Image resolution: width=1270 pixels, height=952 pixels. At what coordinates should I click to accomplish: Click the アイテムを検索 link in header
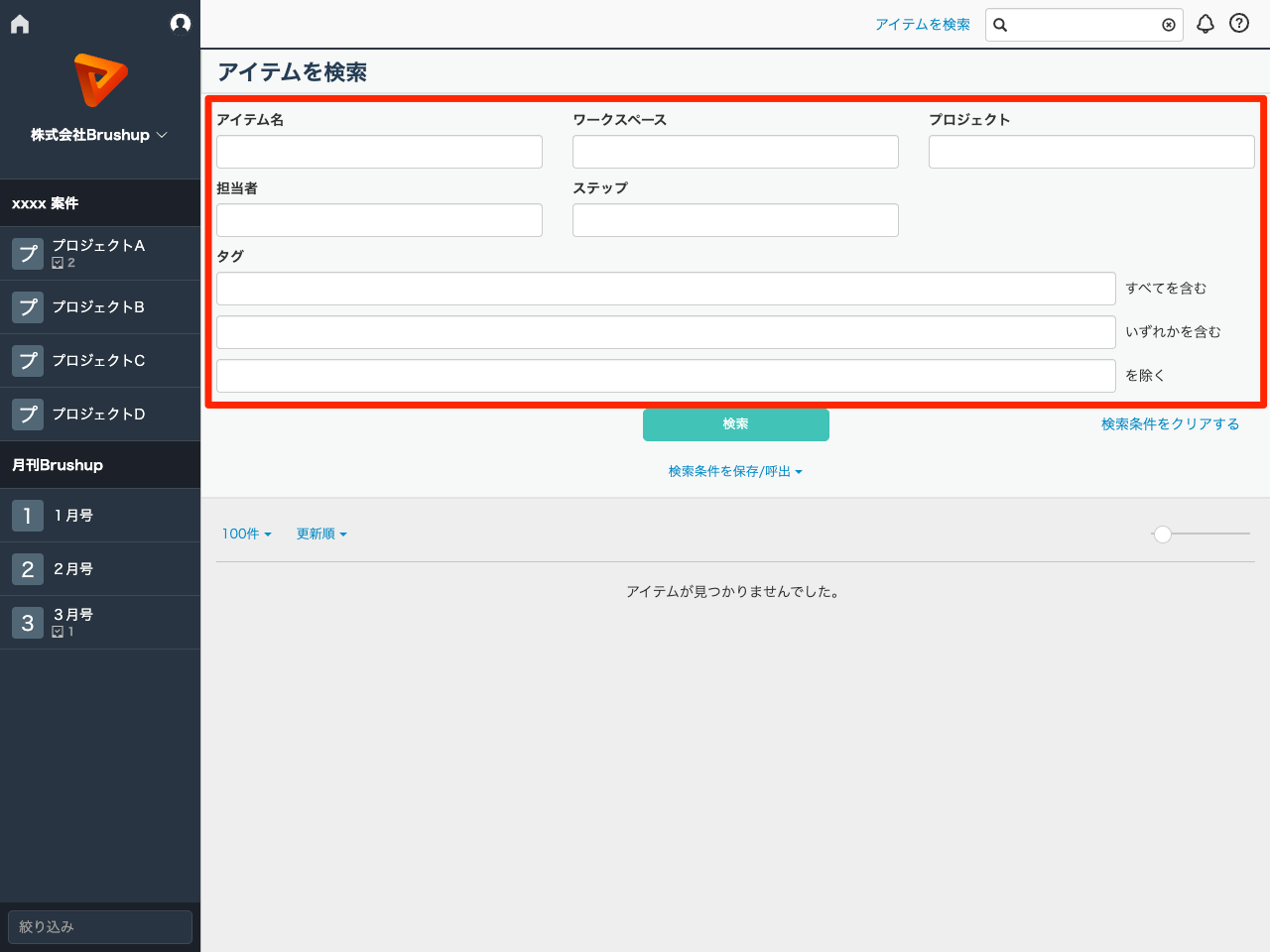(x=923, y=24)
